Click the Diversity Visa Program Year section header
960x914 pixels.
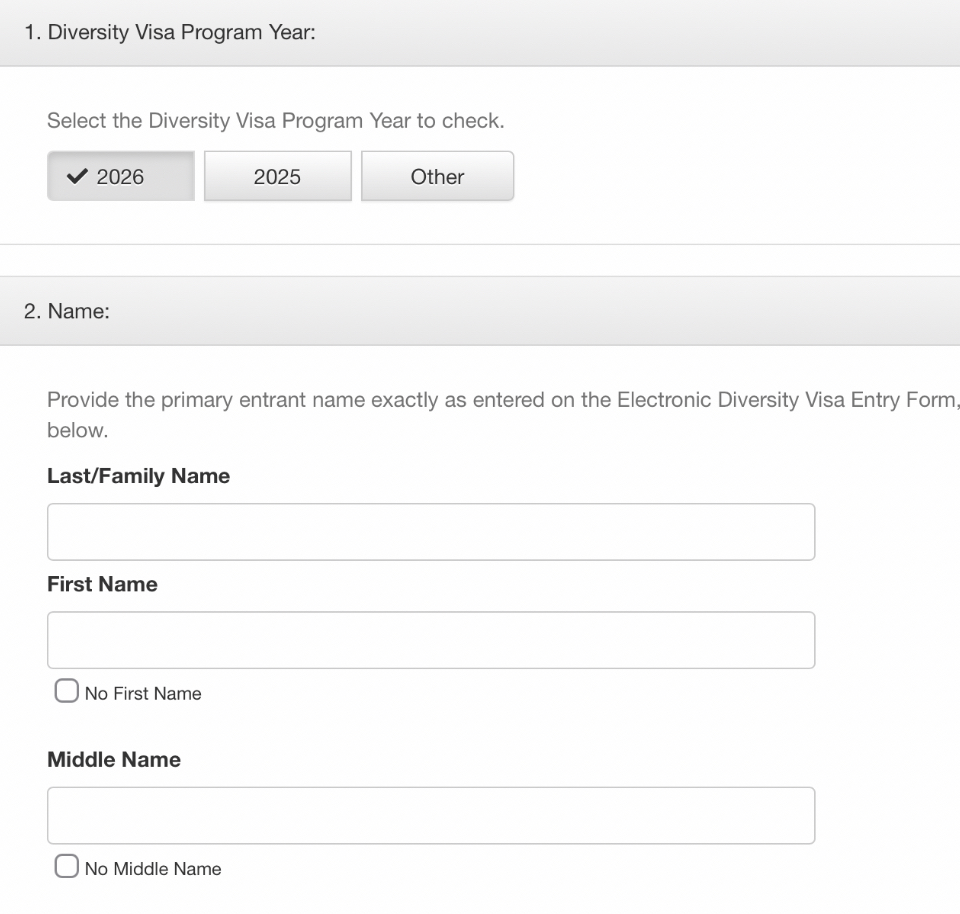[480, 32]
